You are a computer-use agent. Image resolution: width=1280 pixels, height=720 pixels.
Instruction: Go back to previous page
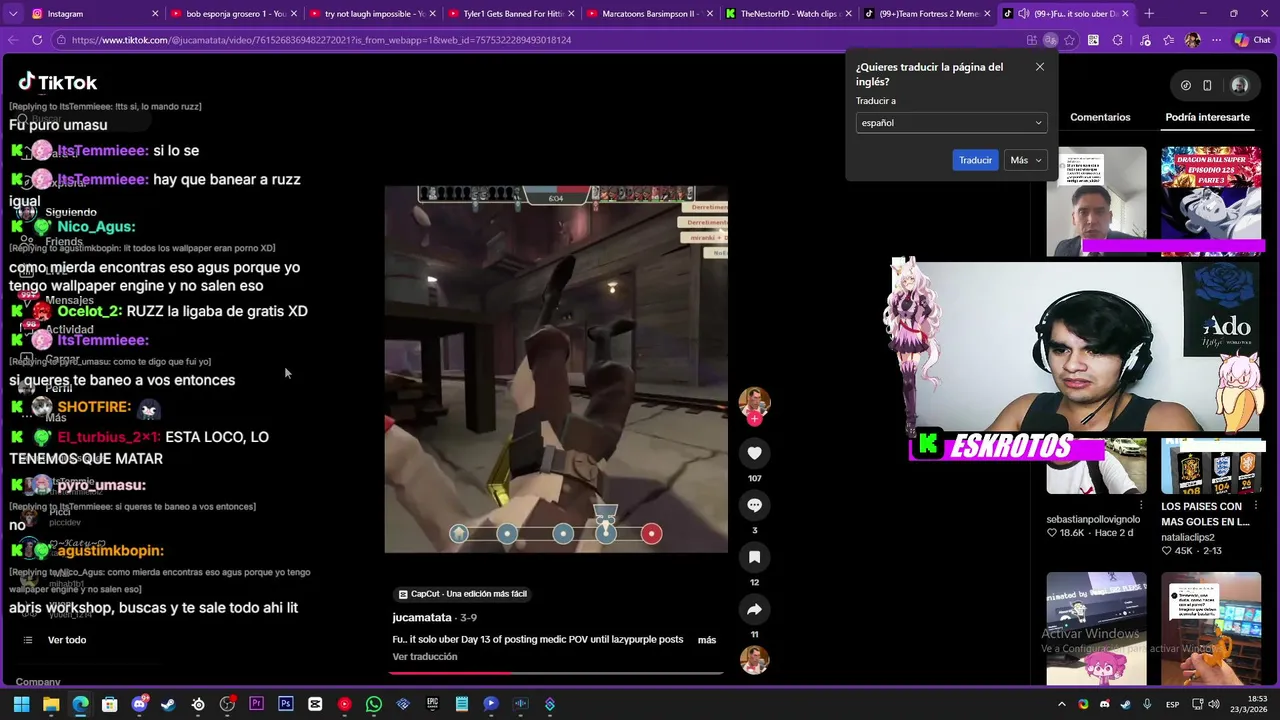(x=13, y=40)
